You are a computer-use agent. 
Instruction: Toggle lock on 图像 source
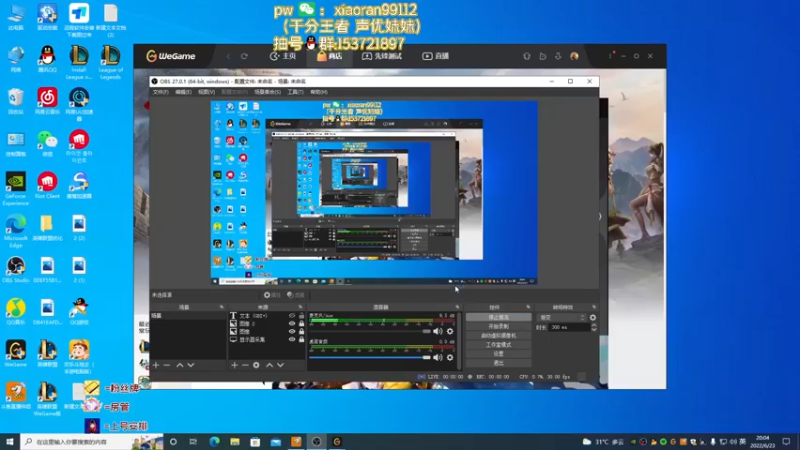pyautogui.click(x=301, y=332)
